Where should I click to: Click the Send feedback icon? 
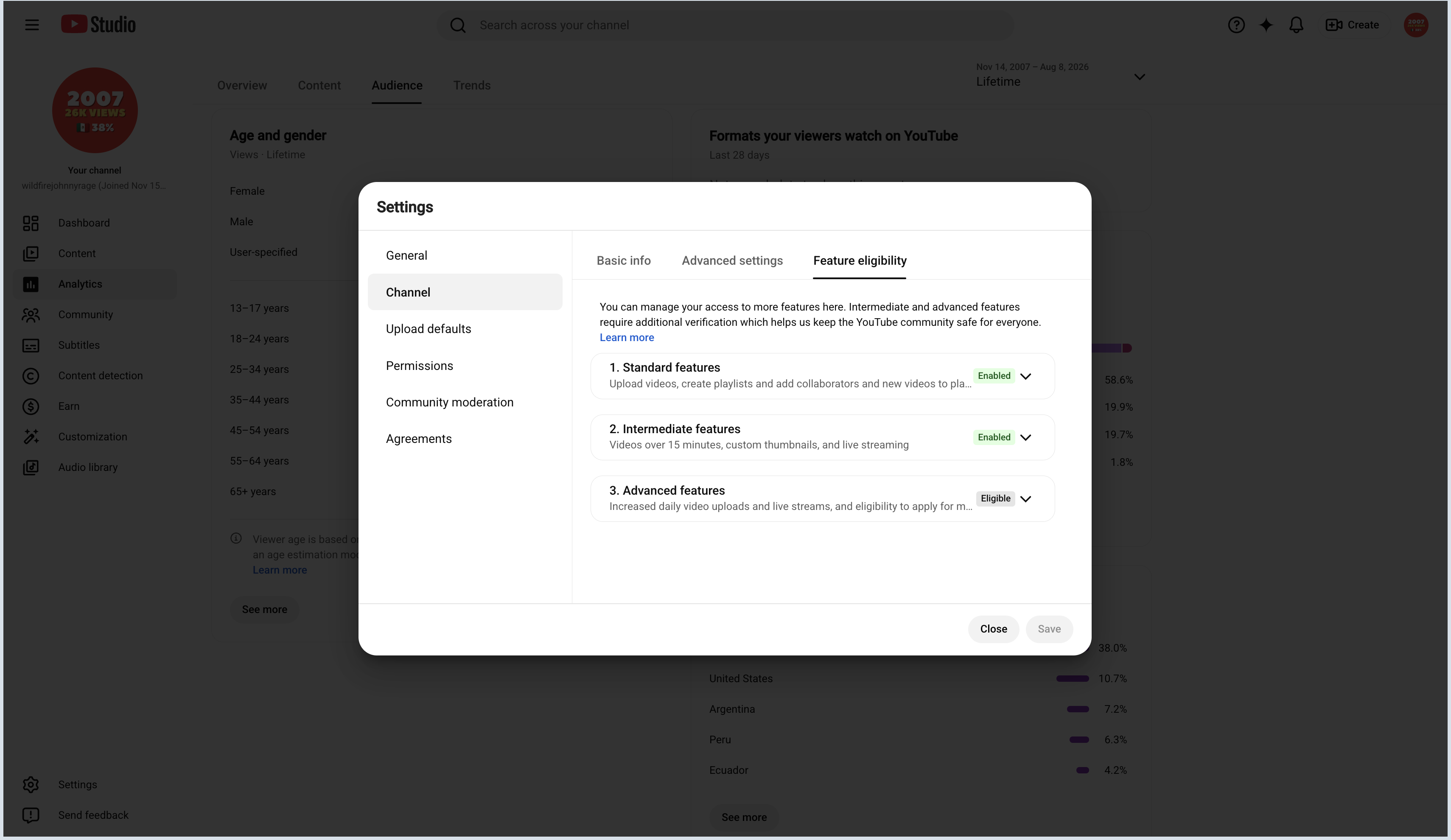click(31, 815)
